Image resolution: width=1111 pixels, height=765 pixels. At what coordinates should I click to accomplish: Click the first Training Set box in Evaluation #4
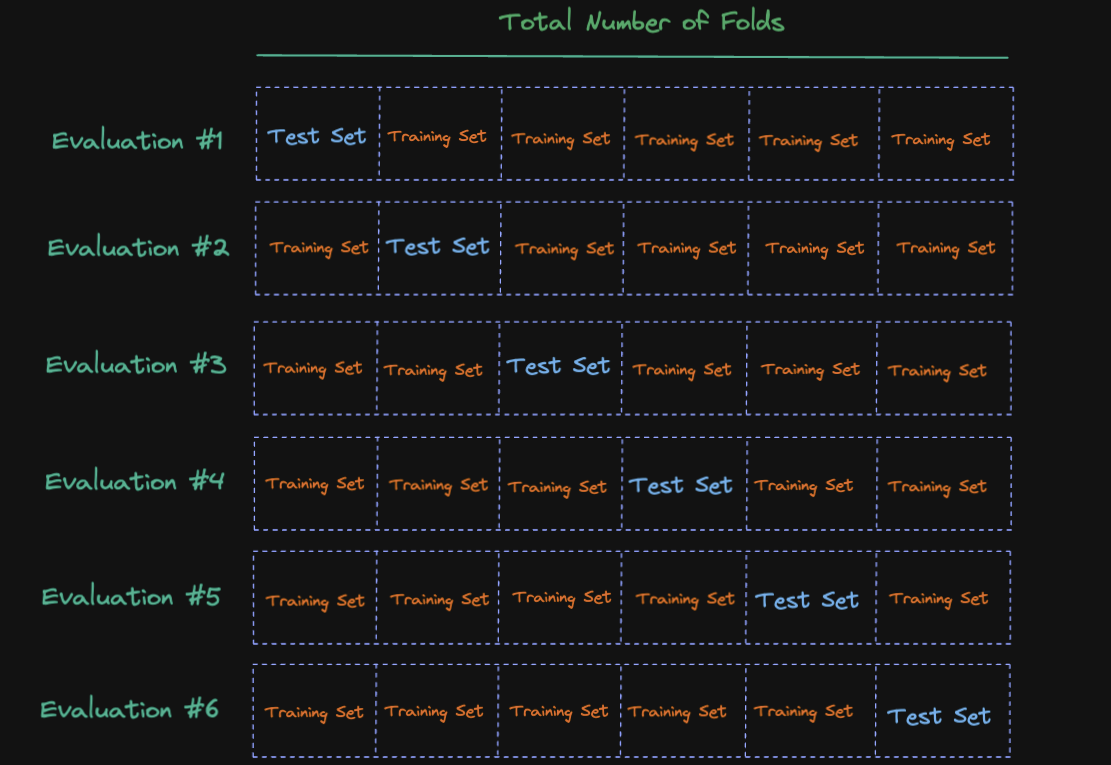(x=315, y=484)
